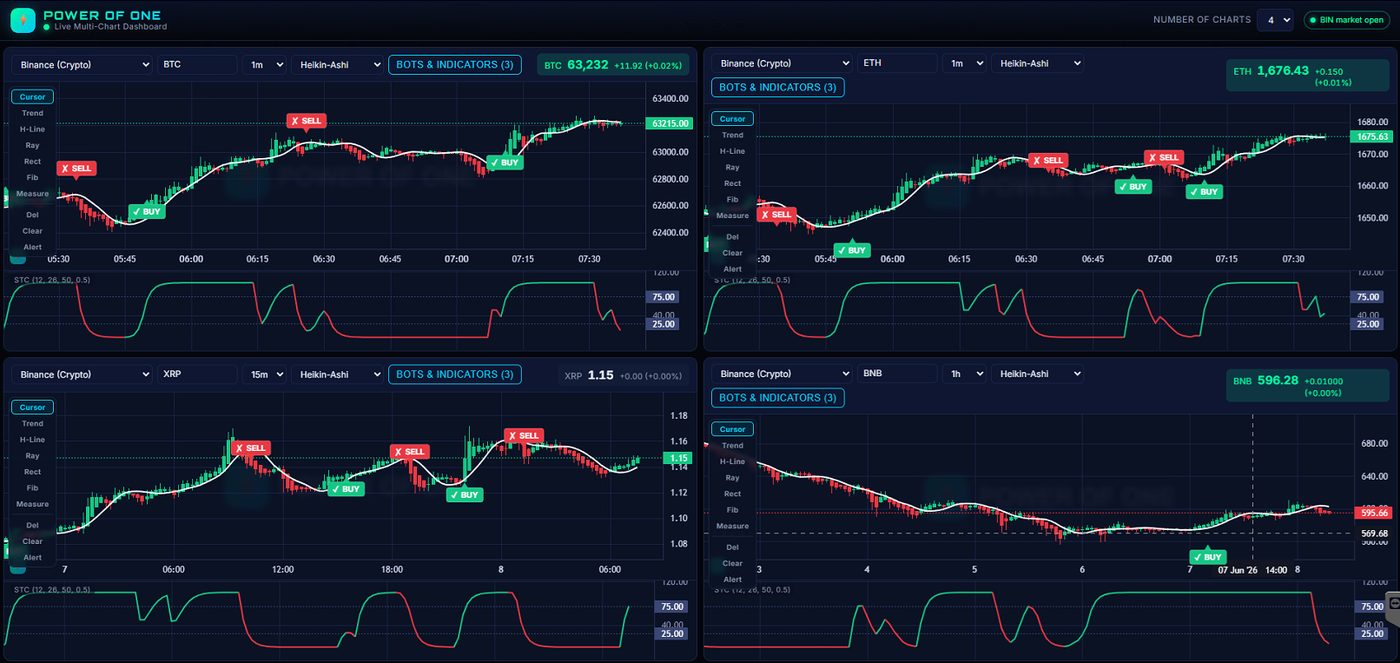Select the Ray tool in the BTC chart

[x=32, y=145]
